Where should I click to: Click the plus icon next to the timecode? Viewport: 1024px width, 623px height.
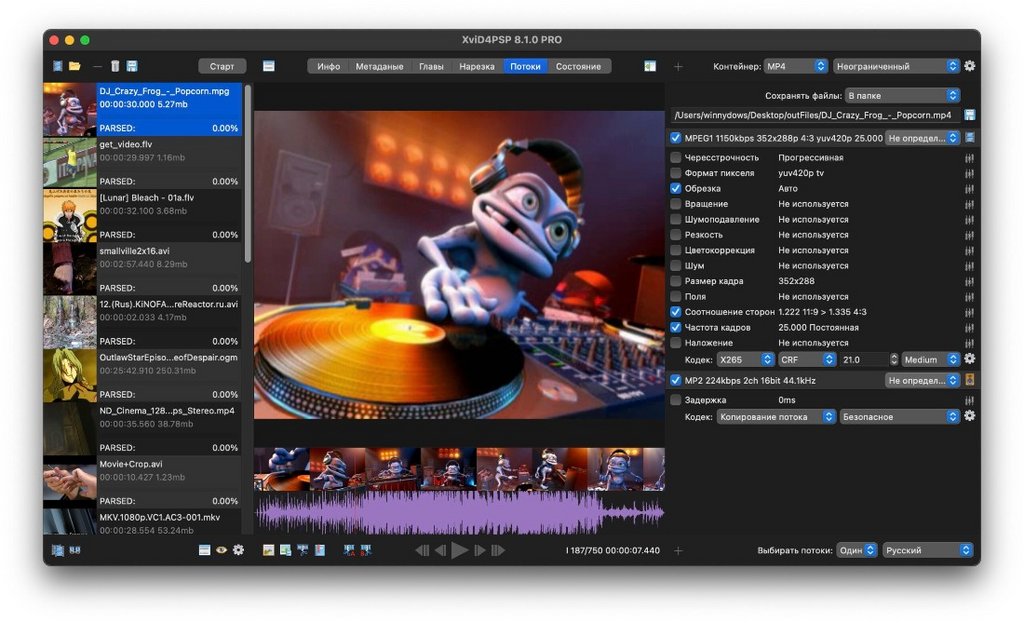tap(678, 551)
